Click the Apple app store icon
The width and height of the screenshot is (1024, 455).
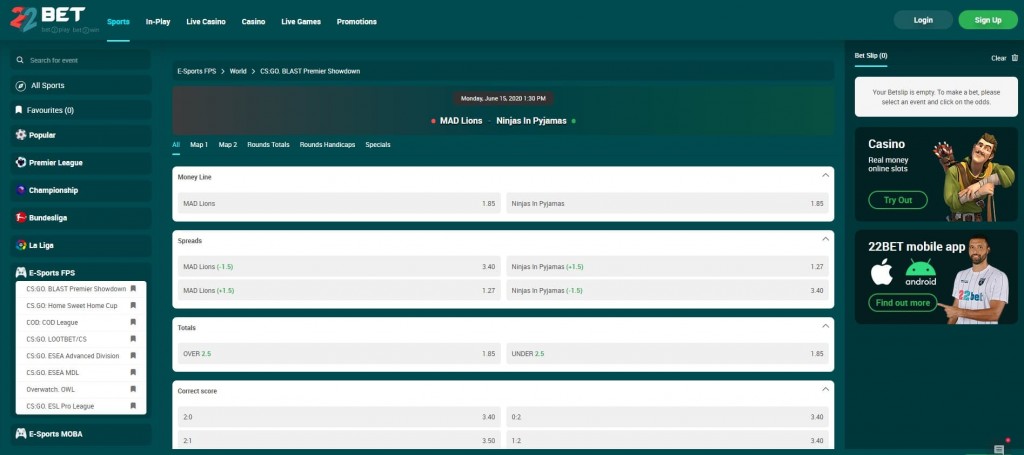click(x=882, y=272)
